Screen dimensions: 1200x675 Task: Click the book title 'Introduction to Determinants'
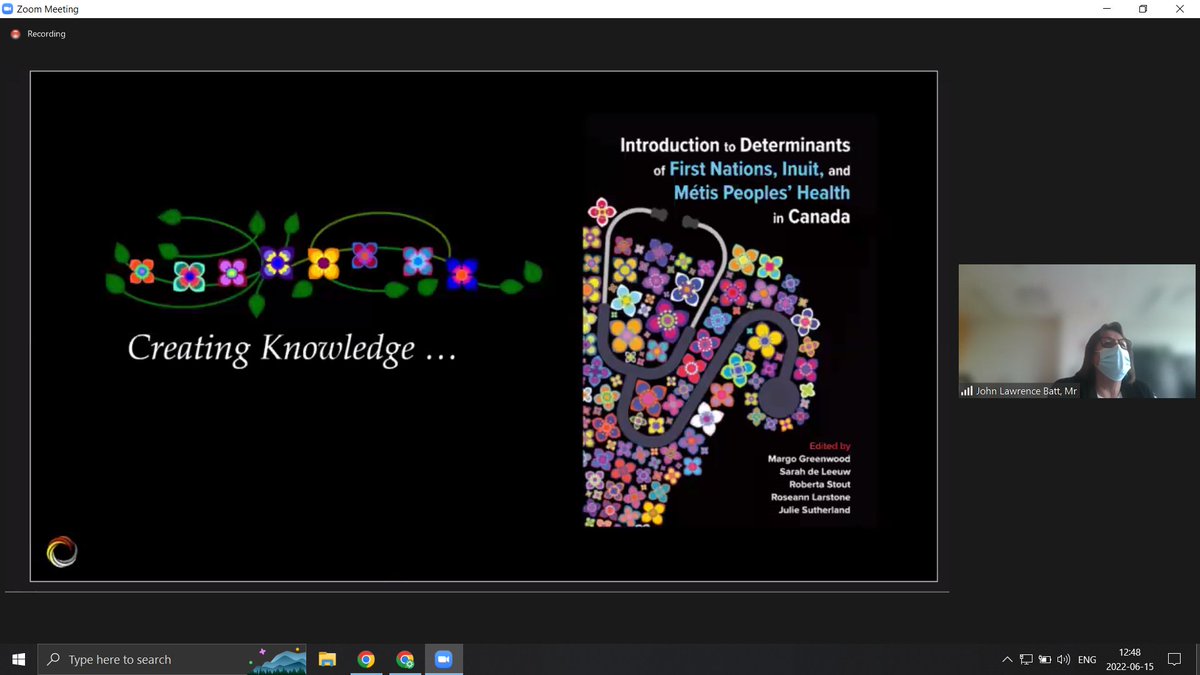tap(735, 145)
